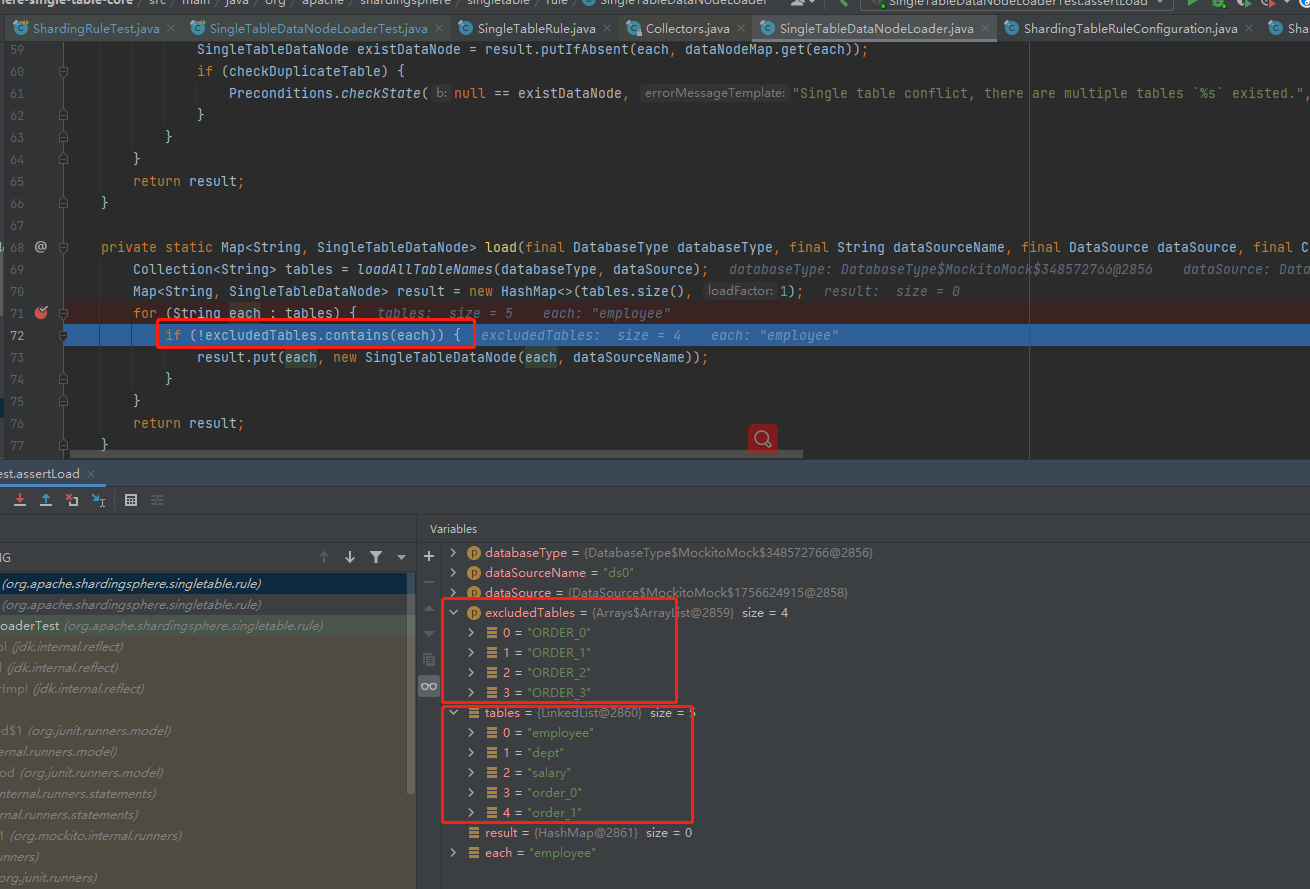Viewport: 1310px width, 889px height.
Task: Click the New Watch plus button
Action: coord(429,556)
